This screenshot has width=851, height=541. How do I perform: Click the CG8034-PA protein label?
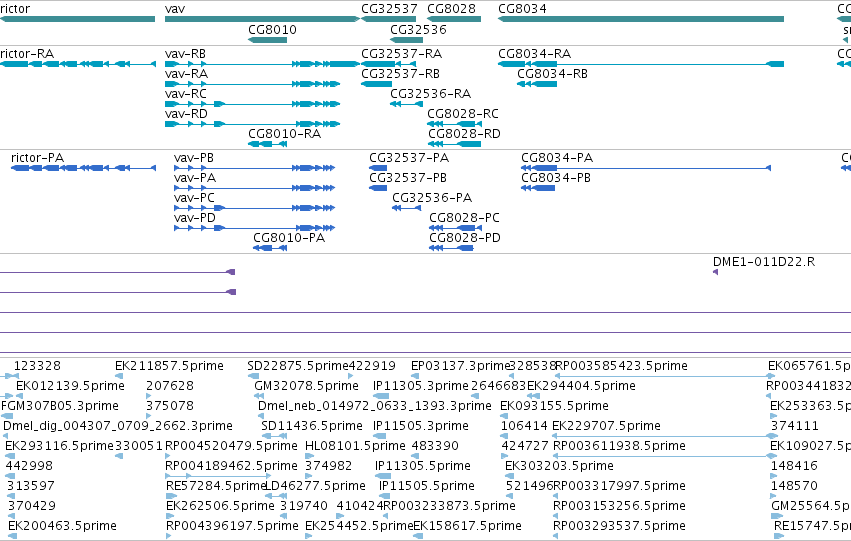point(557,158)
